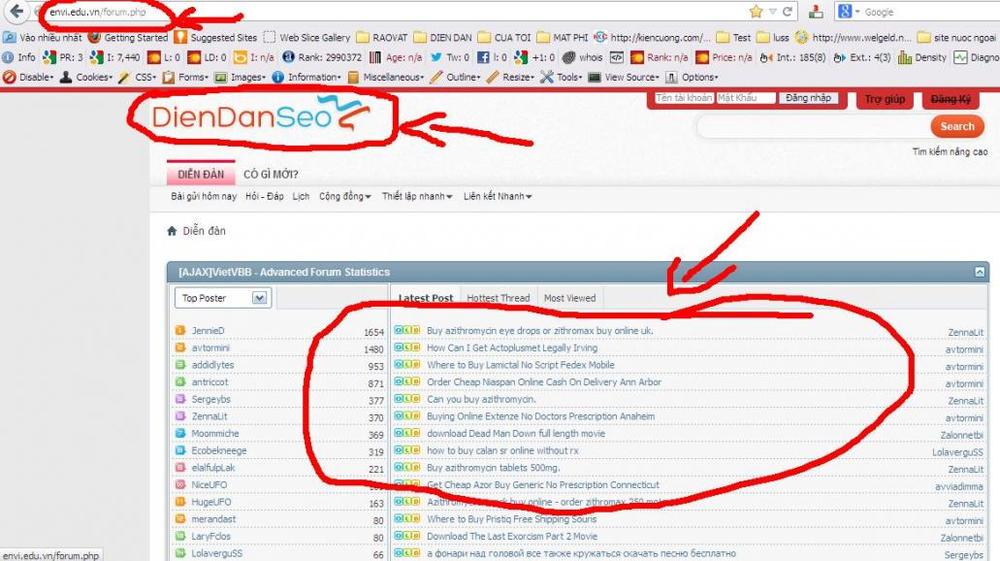Open Bài gửi hôm nay link
The image size is (1000, 561).
coord(203,196)
